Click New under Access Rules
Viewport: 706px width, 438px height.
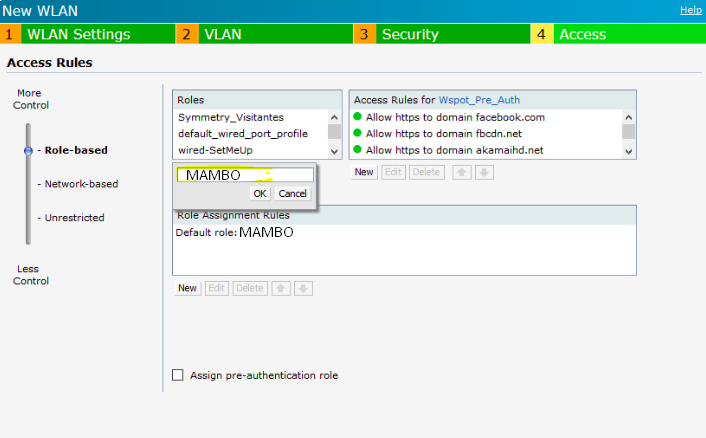click(364, 172)
